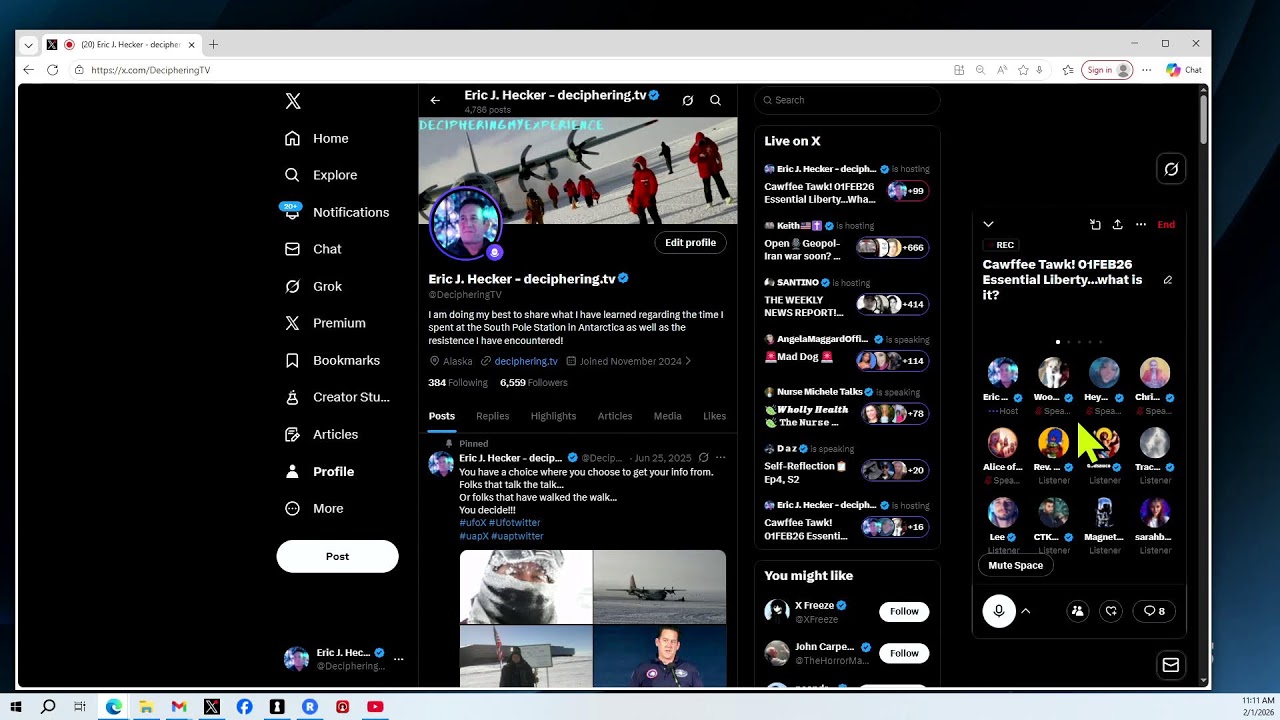Open Premium in the sidebar
The width and height of the screenshot is (1280, 720).
coord(325,323)
